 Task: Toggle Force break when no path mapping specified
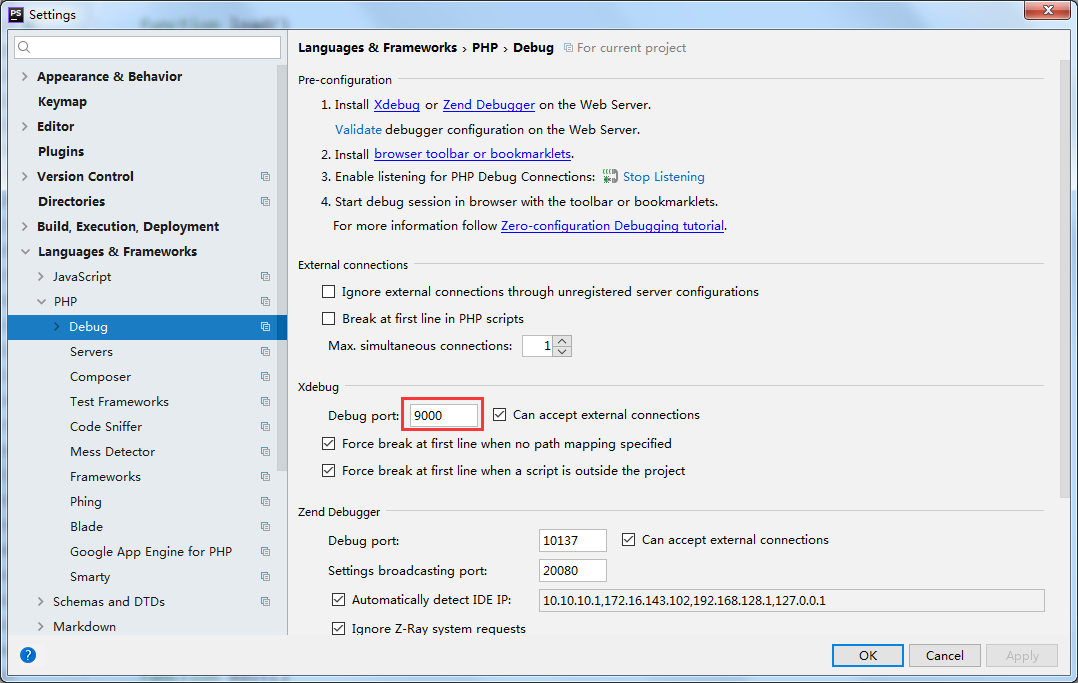click(329, 444)
